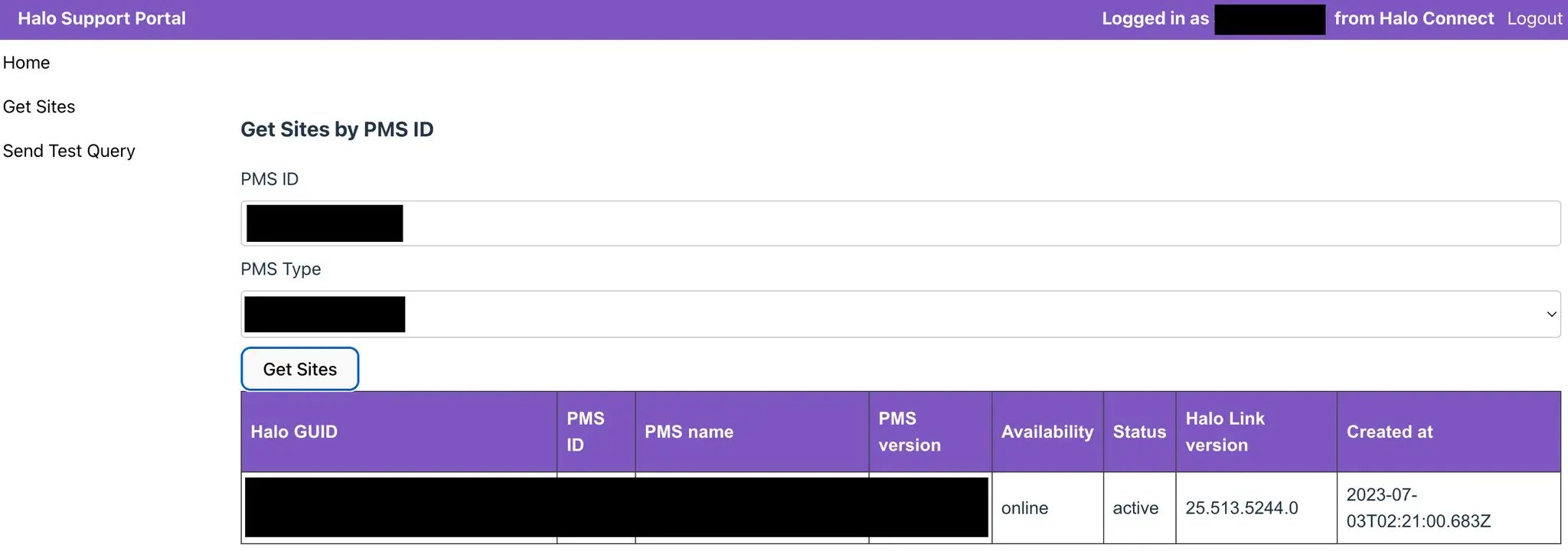Image resolution: width=1568 pixels, height=551 pixels.
Task: Click the Status column header
Action: [x=1139, y=432]
